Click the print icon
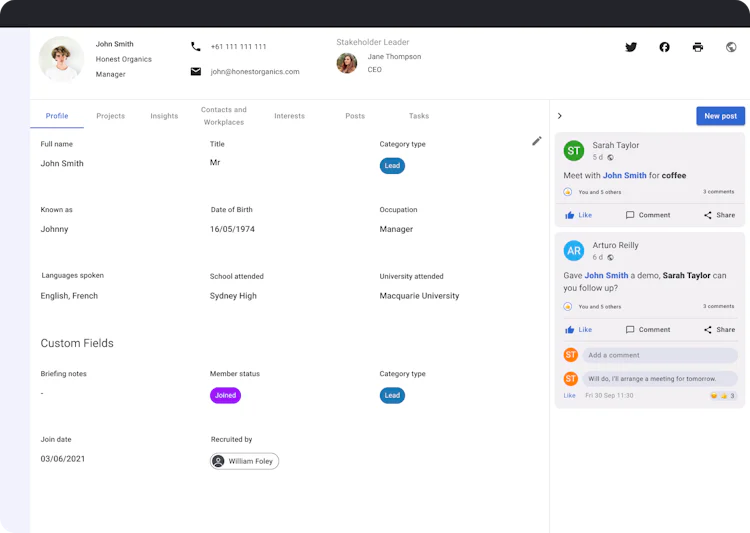The height and width of the screenshot is (533, 750). (x=698, y=47)
